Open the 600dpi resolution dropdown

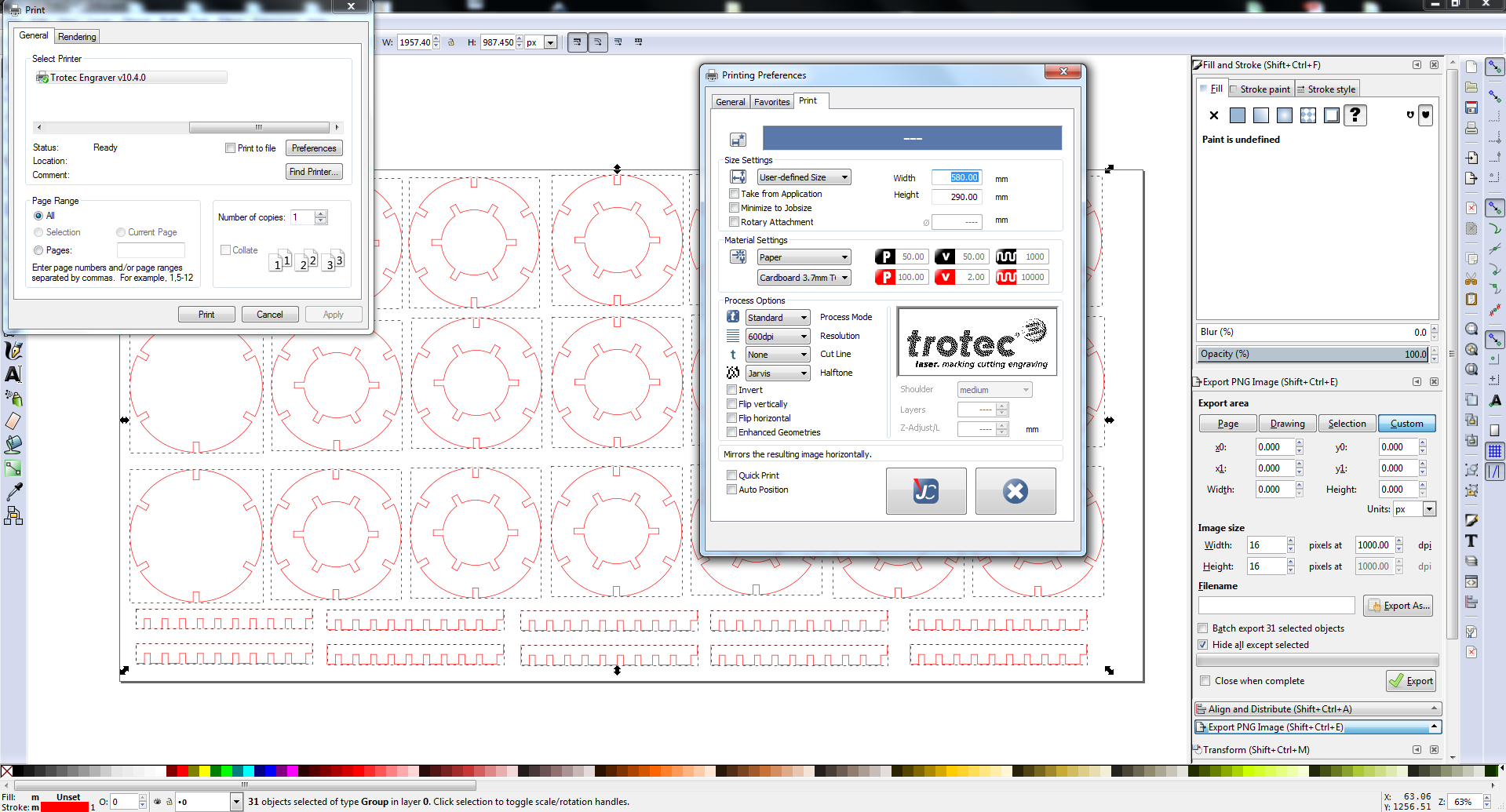[x=778, y=337]
